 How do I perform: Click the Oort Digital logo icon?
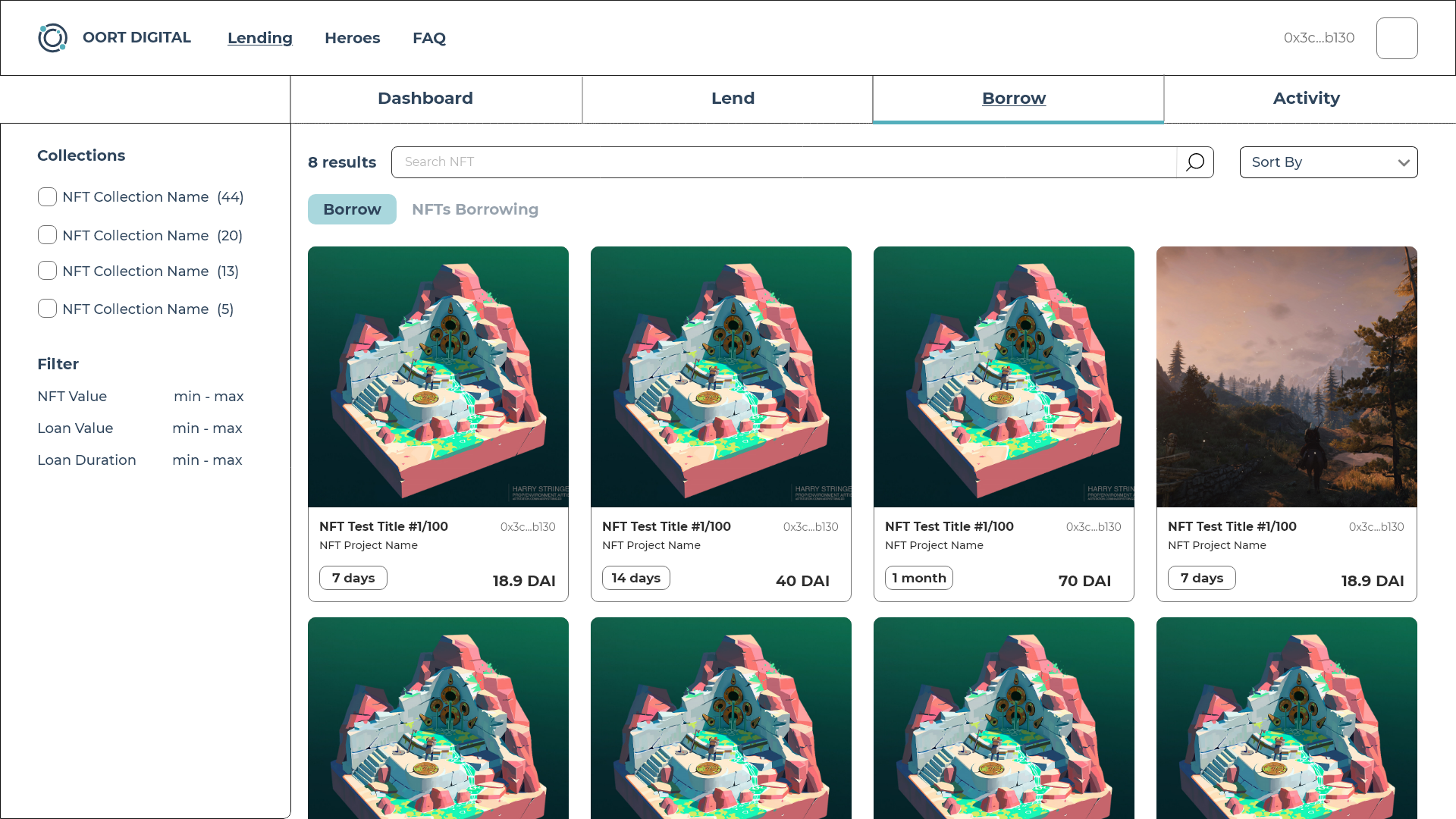(53, 38)
